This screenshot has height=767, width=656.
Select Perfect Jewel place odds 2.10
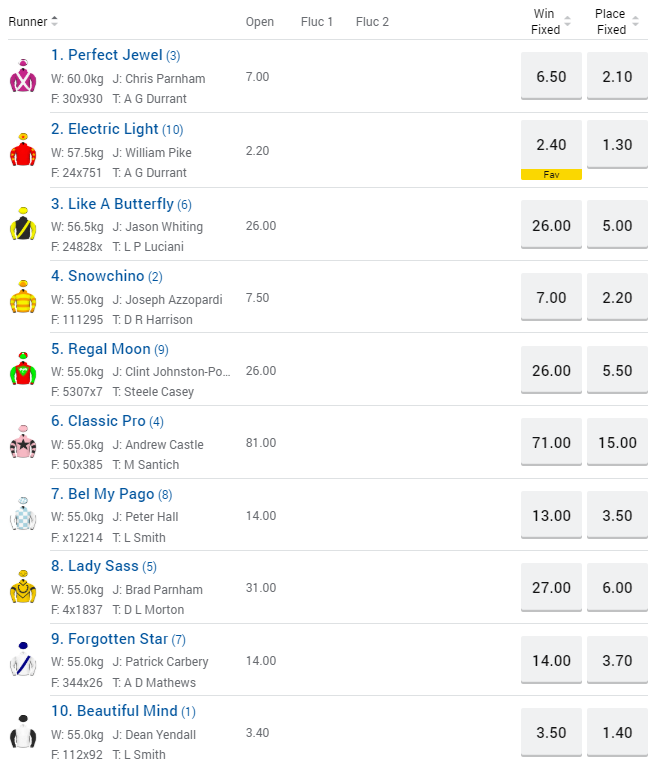pos(617,77)
